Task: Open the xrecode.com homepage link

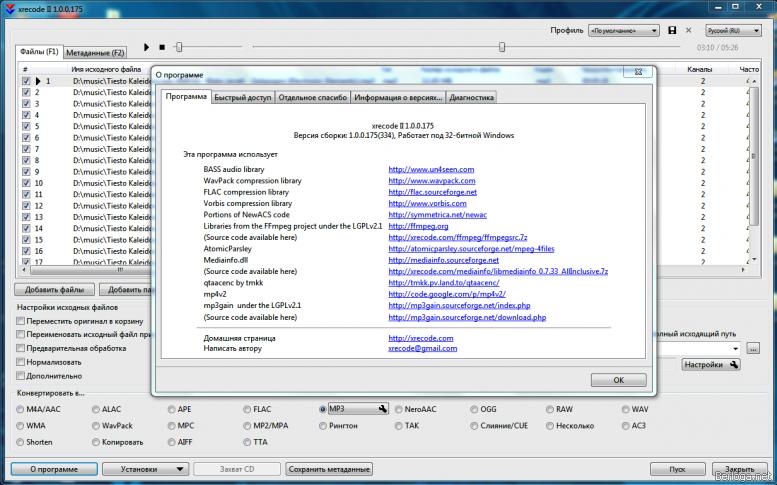Action: click(421, 338)
